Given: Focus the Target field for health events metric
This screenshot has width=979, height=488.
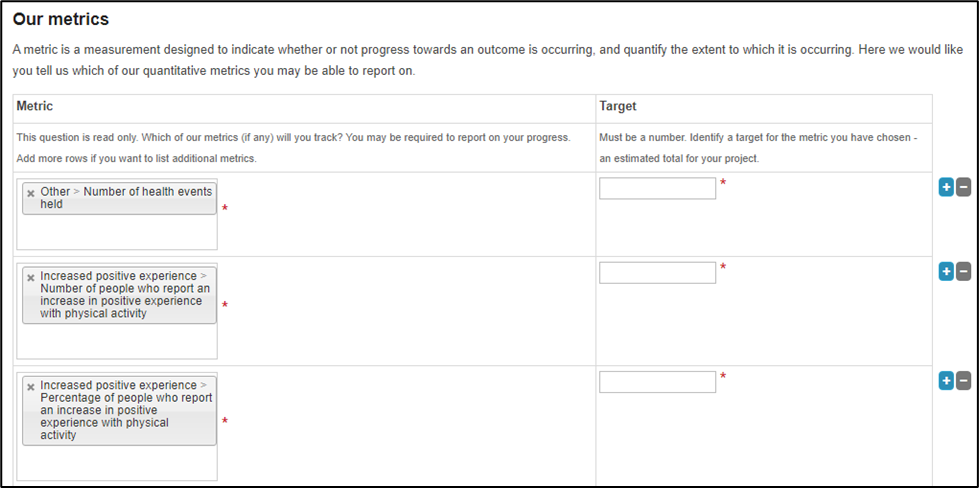Looking at the screenshot, I should click(x=657, y=188).
